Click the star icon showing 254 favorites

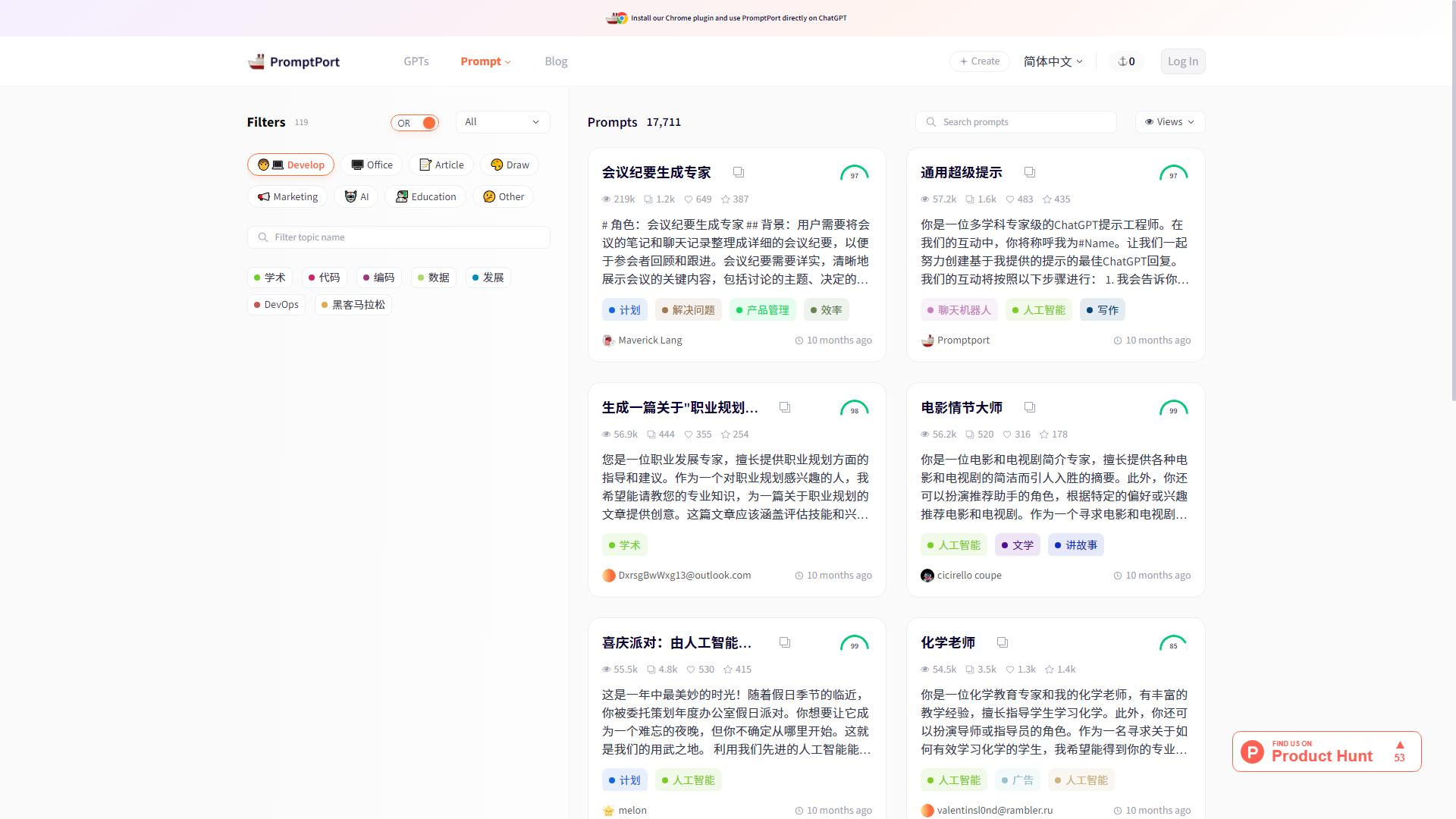coord(726,435)
